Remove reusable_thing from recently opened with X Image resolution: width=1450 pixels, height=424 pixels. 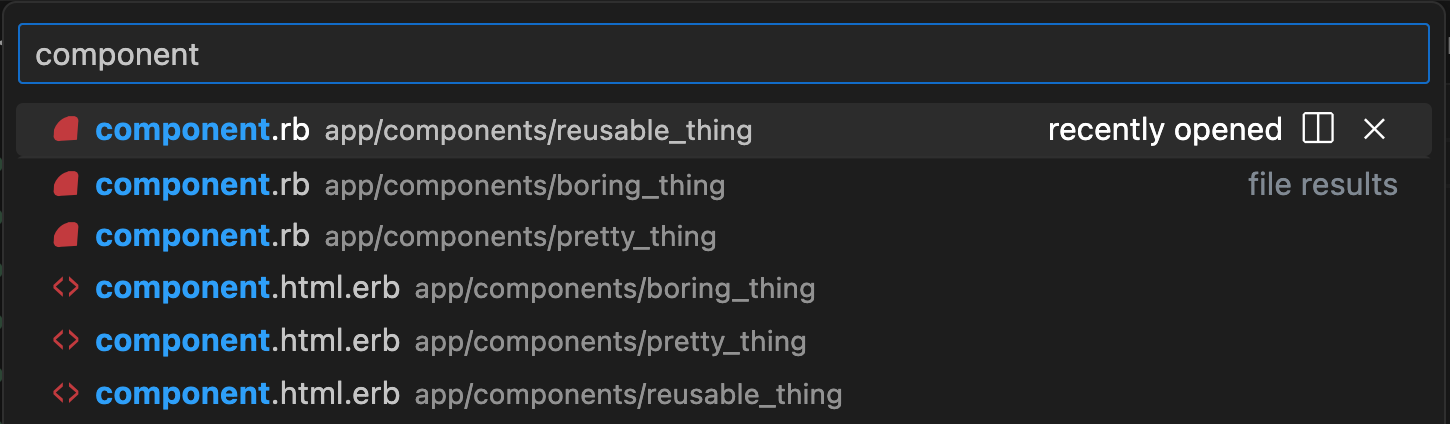[1375, 129]
